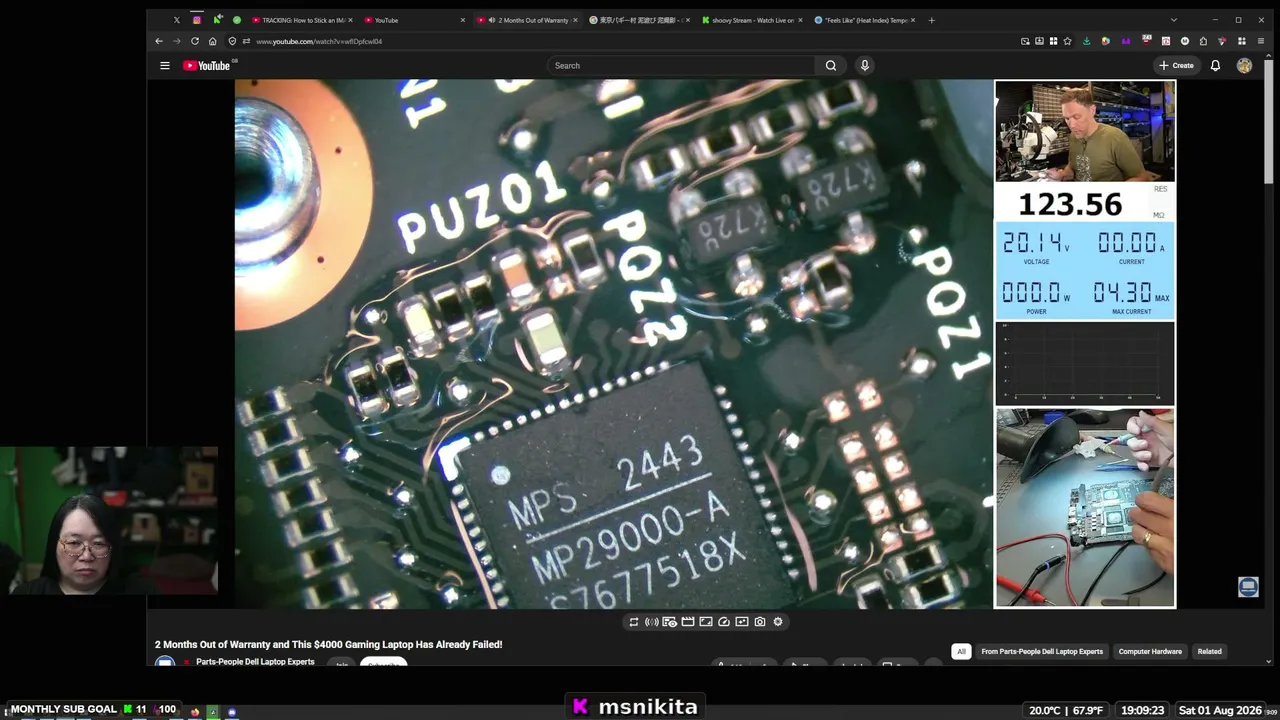This screenshot has height=720, width=1280.
Task: Open browser downloads arrow icon
Action: [x=1087, y=41]
